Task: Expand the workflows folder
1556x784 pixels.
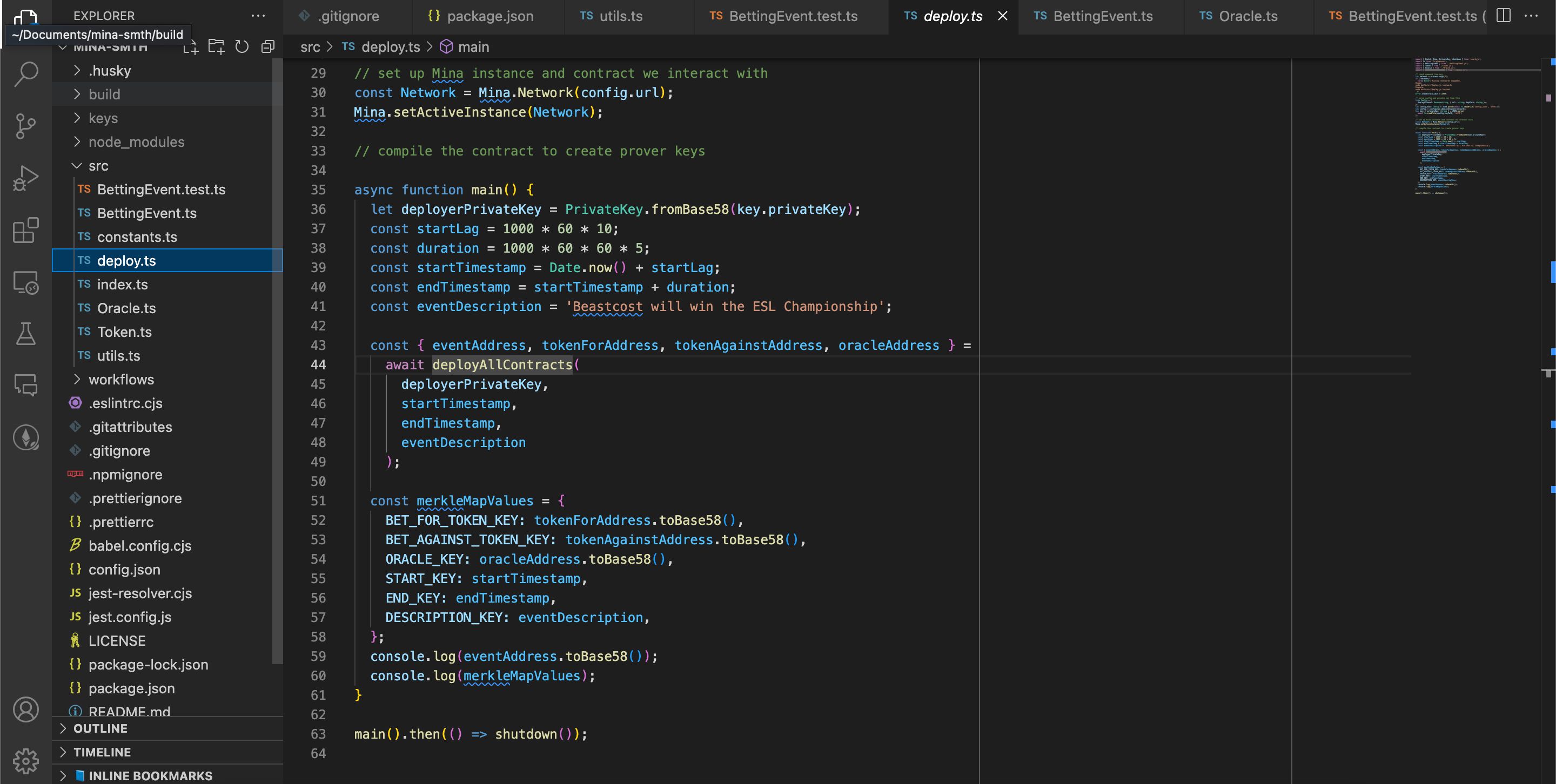Action: pyautogui.click(x=168, y=380)
